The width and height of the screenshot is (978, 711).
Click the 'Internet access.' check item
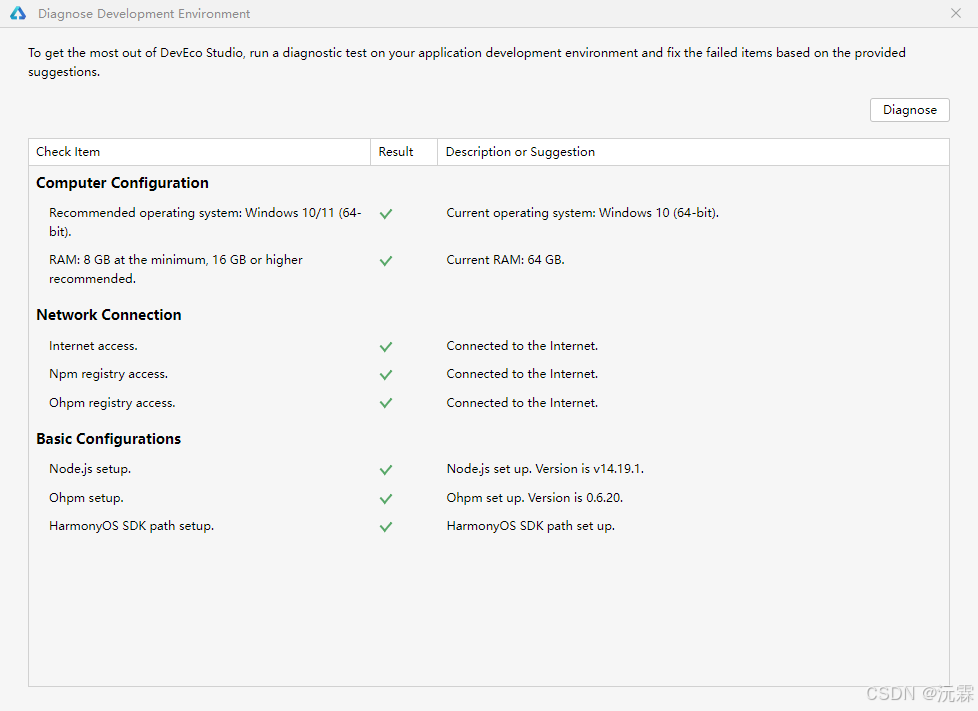click(x=94, y=346)
